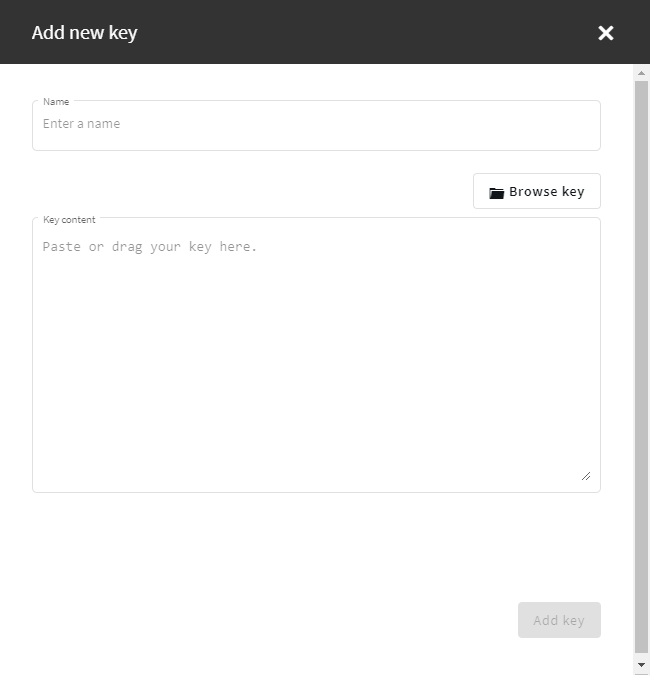Click the "Add new key" dialog title

[84, 33]
